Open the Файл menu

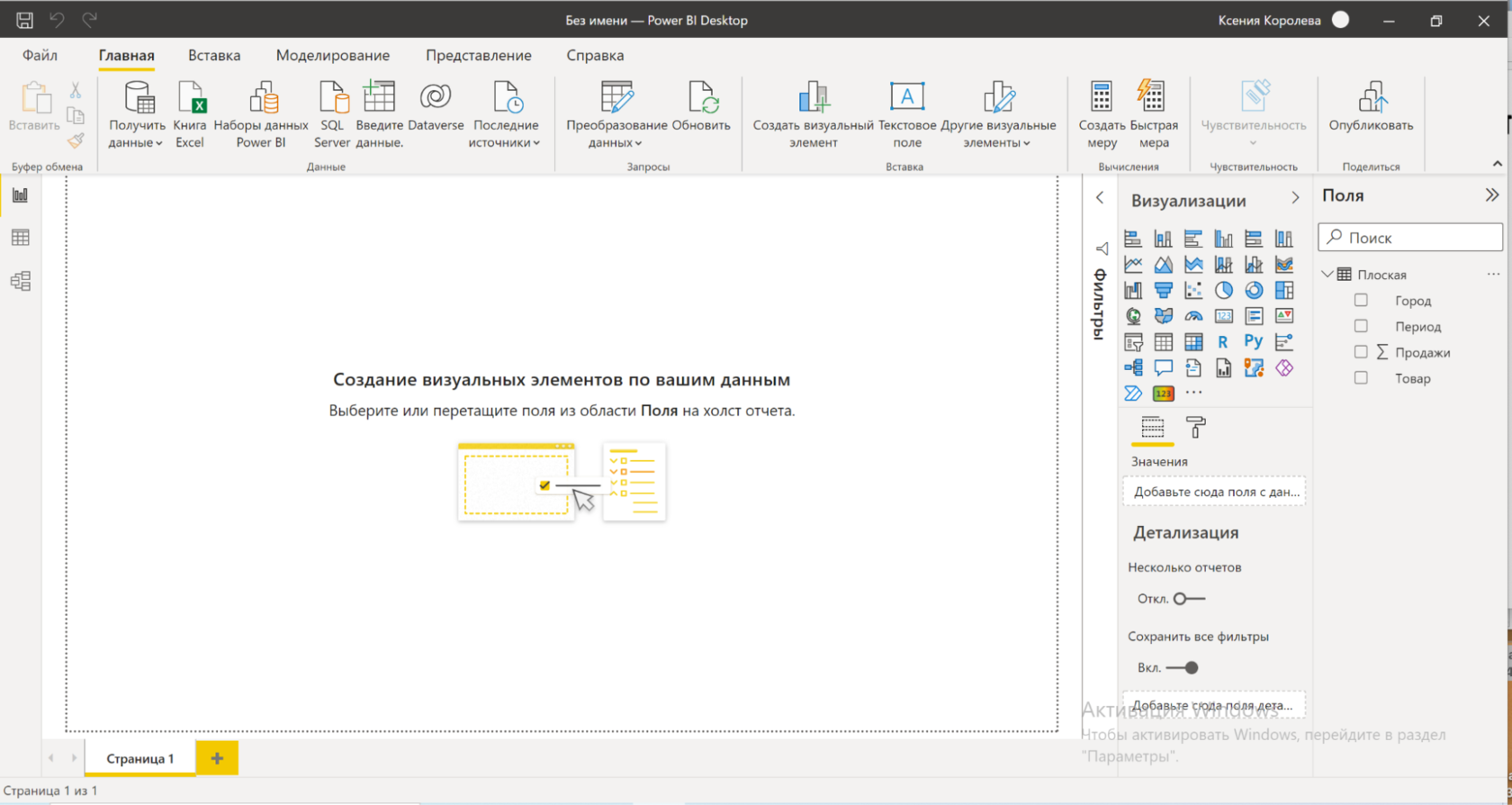pyautogui.click(x=40, y=56)
